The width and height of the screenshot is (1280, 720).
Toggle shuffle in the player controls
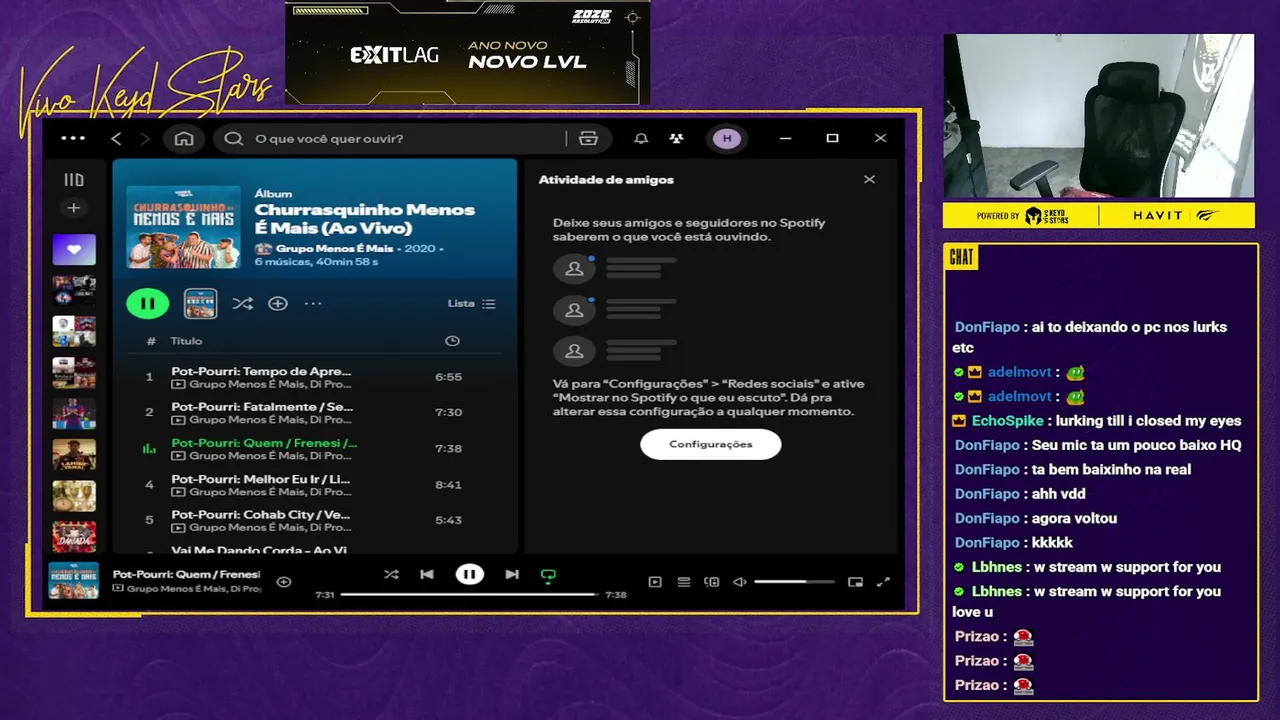click(391, 575)
